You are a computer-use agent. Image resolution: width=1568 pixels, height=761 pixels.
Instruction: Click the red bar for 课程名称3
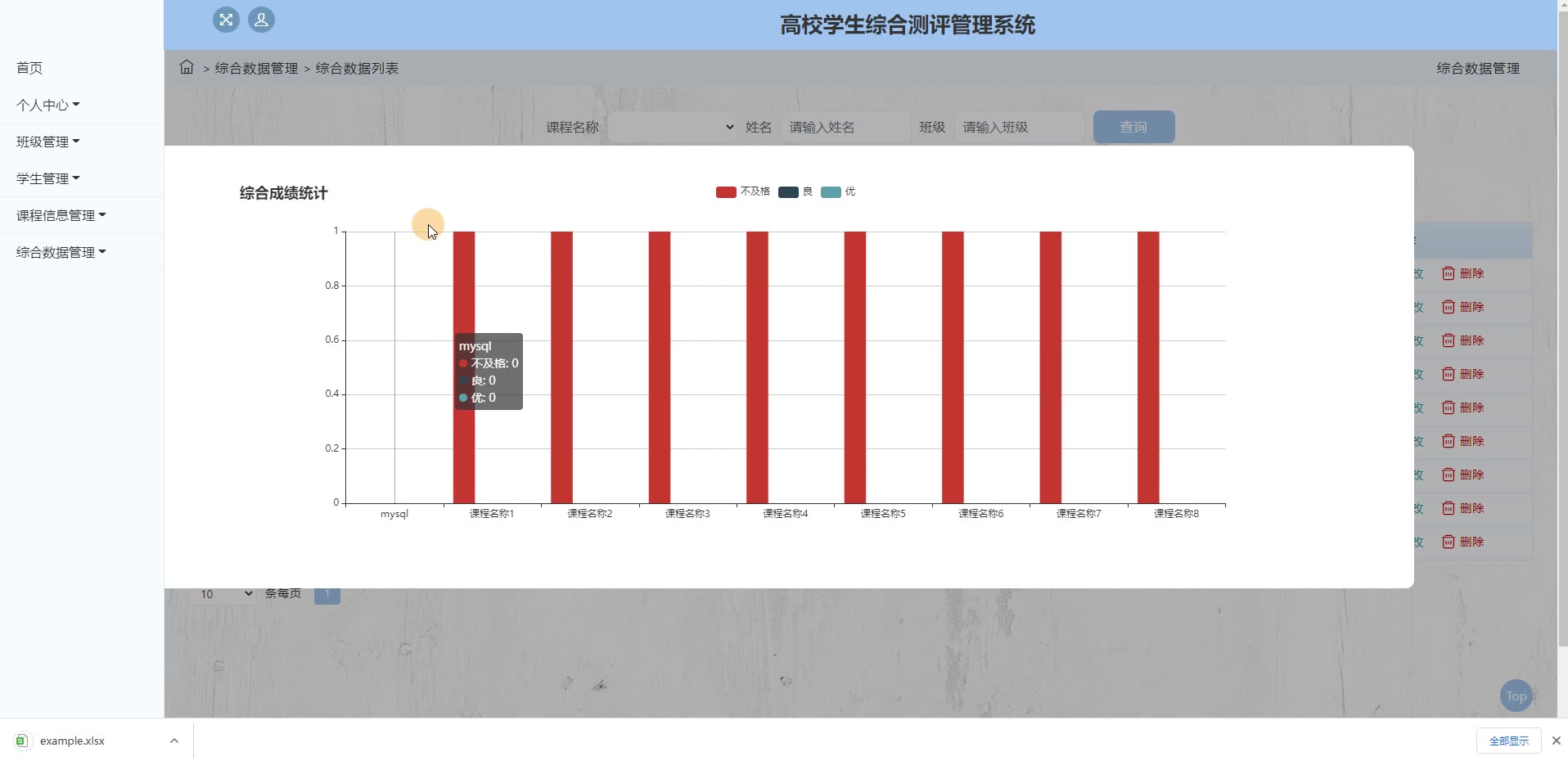click(660, 367)
